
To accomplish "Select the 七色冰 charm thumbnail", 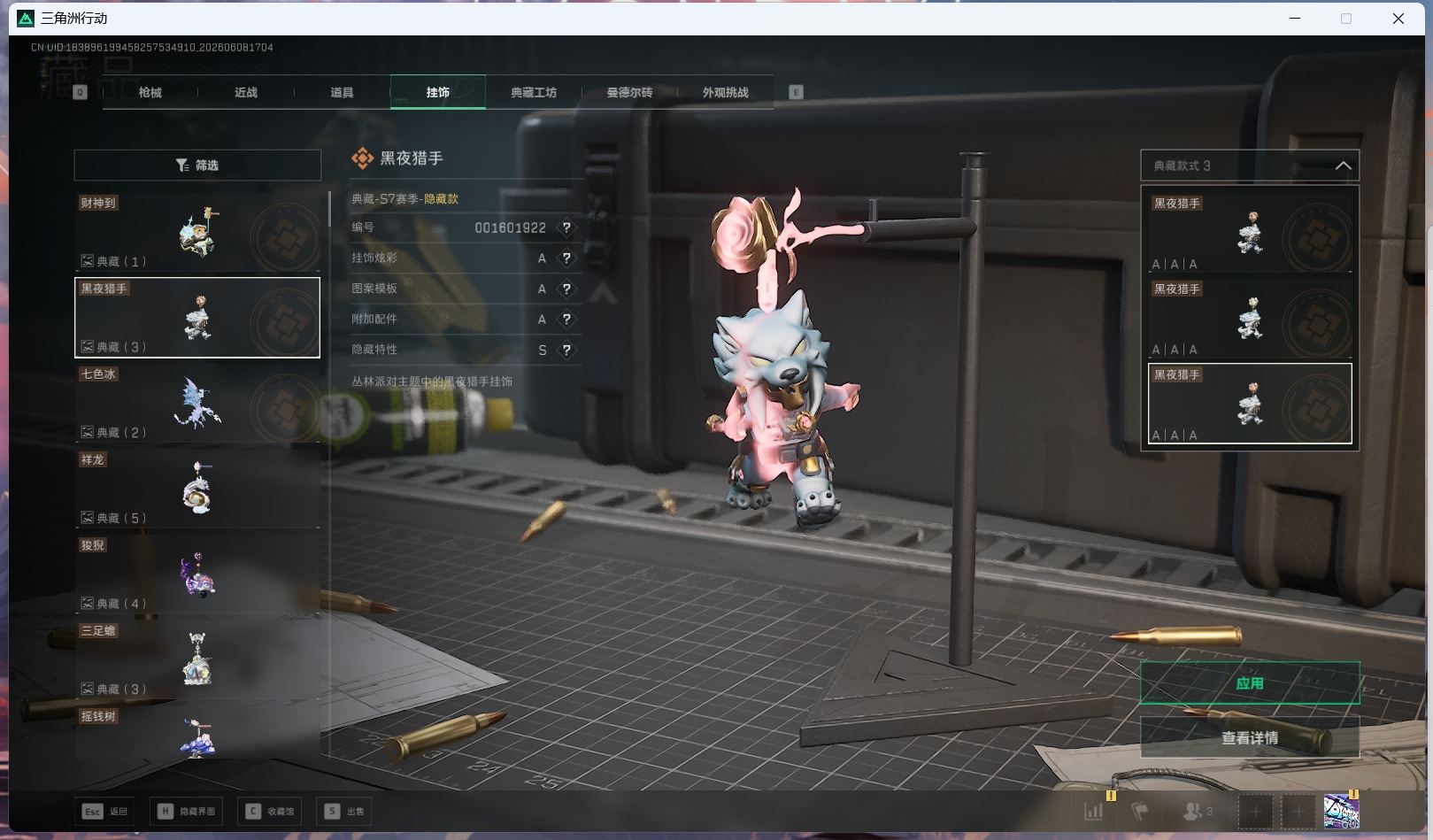I will coord(197,403).
